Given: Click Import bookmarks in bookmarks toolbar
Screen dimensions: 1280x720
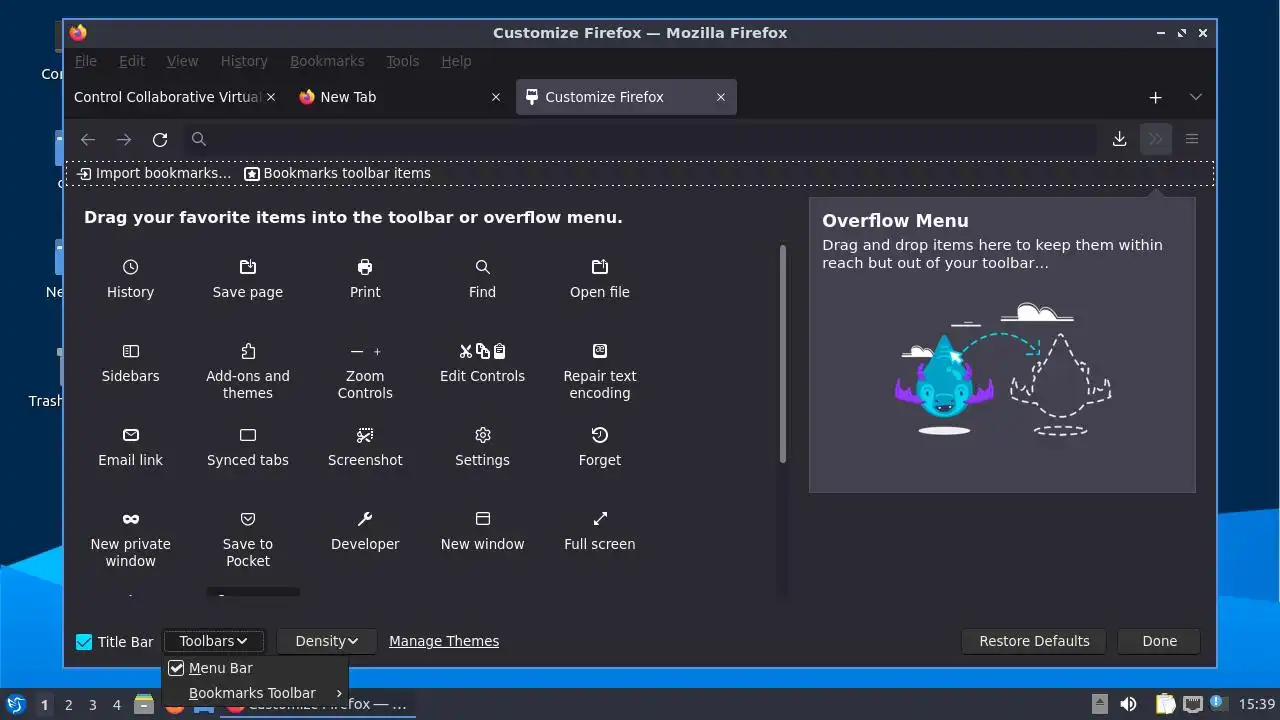Looking at the screenshot, I should pos(154,173).
